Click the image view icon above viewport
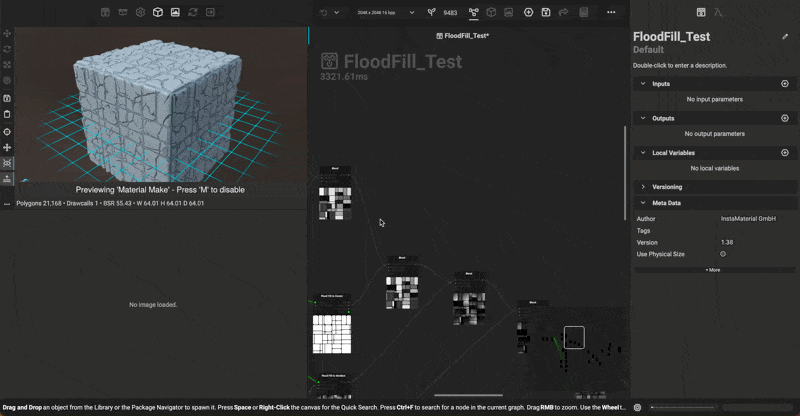Viewport: 800px width, 416px height. 175,13
